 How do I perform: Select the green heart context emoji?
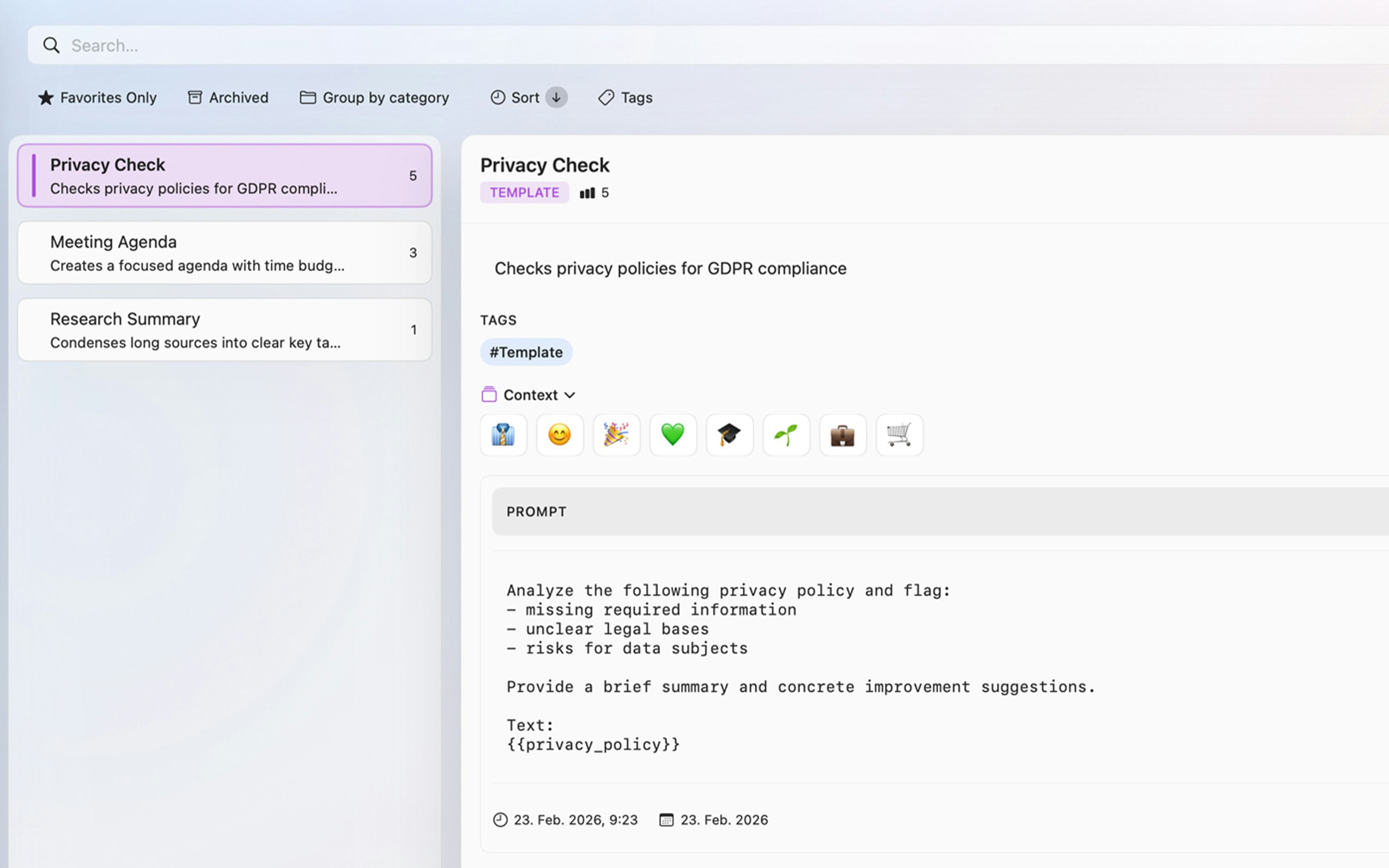pos(673,435)
